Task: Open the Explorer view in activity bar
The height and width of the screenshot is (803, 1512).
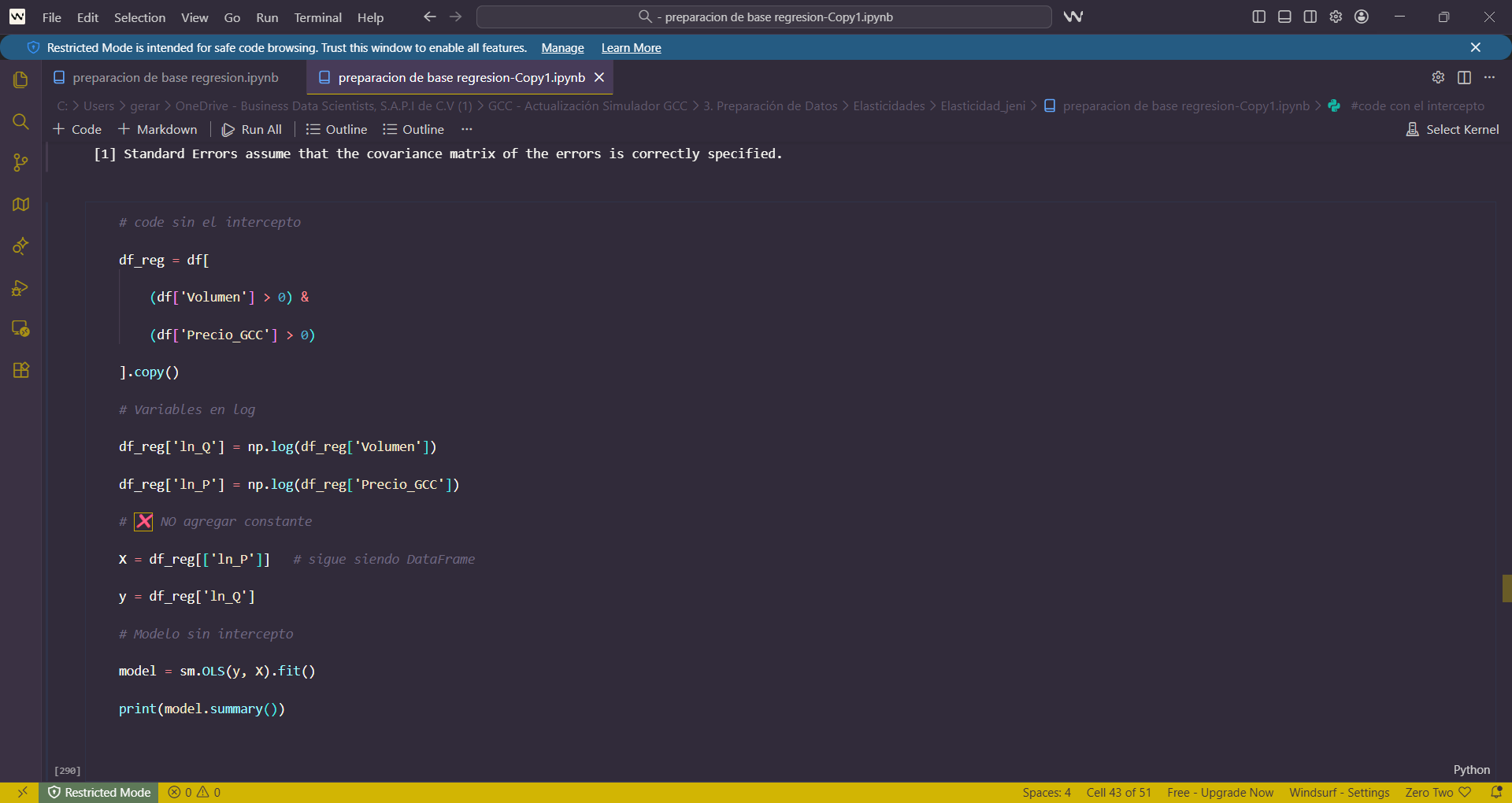Action: point(21,80)
